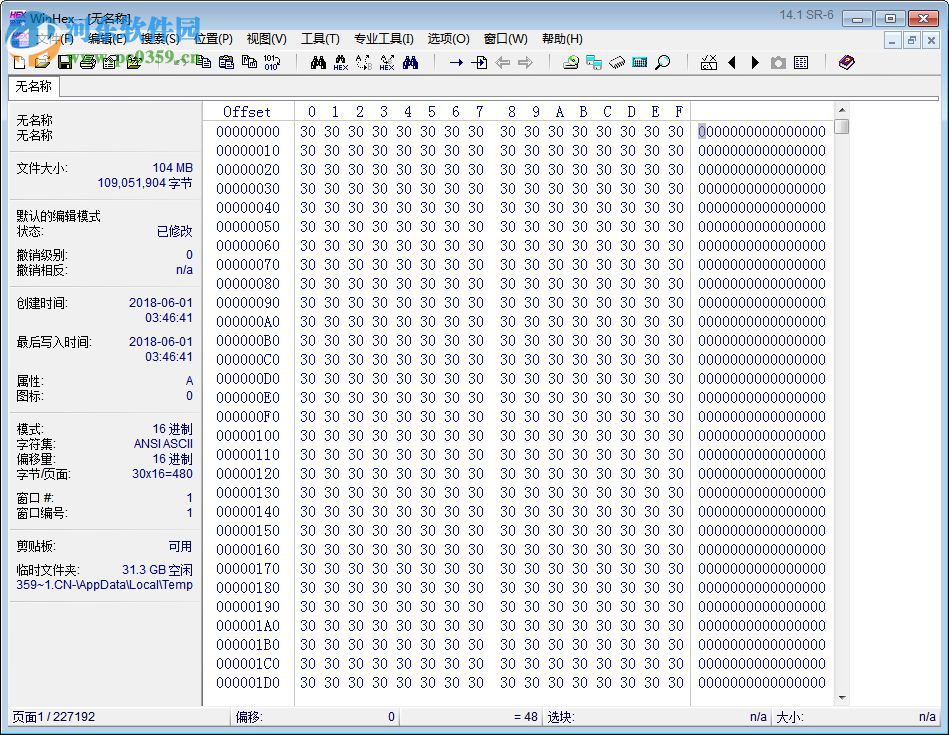Click the RAM editor chip icon

[617, 62]
